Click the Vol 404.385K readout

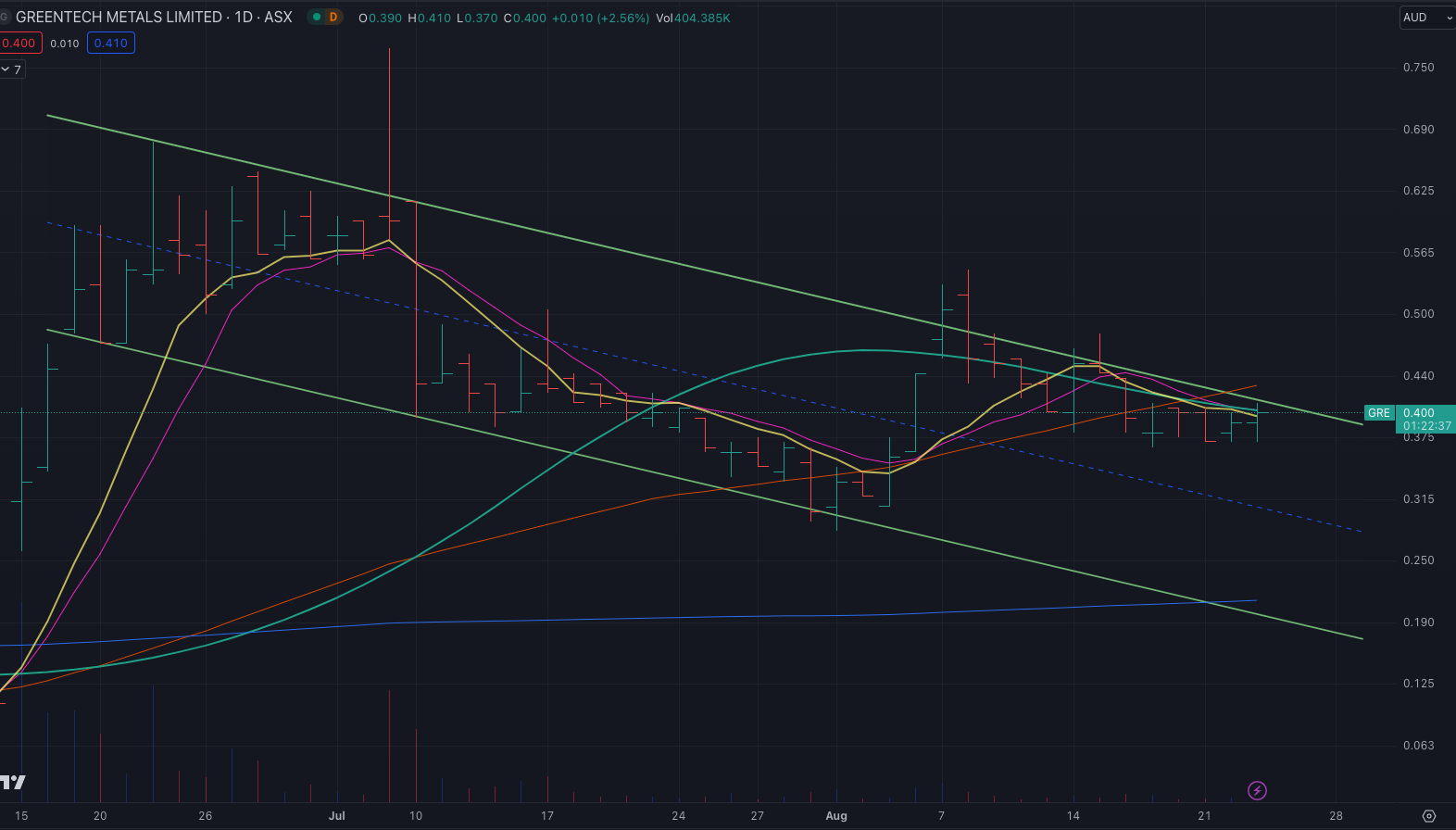[x=693, y=18]
